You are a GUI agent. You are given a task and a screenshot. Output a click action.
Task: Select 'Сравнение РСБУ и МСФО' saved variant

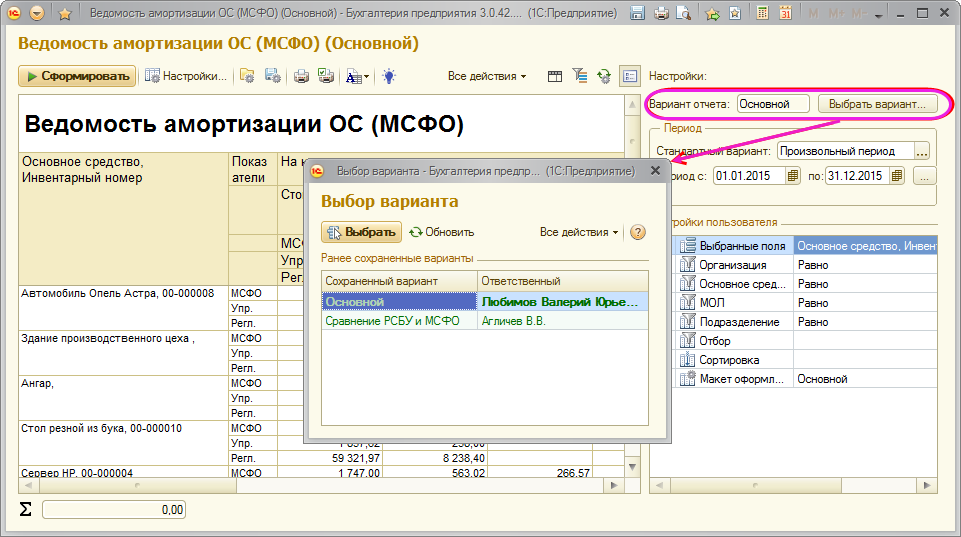pyautogui.click(x=393, y=321)
